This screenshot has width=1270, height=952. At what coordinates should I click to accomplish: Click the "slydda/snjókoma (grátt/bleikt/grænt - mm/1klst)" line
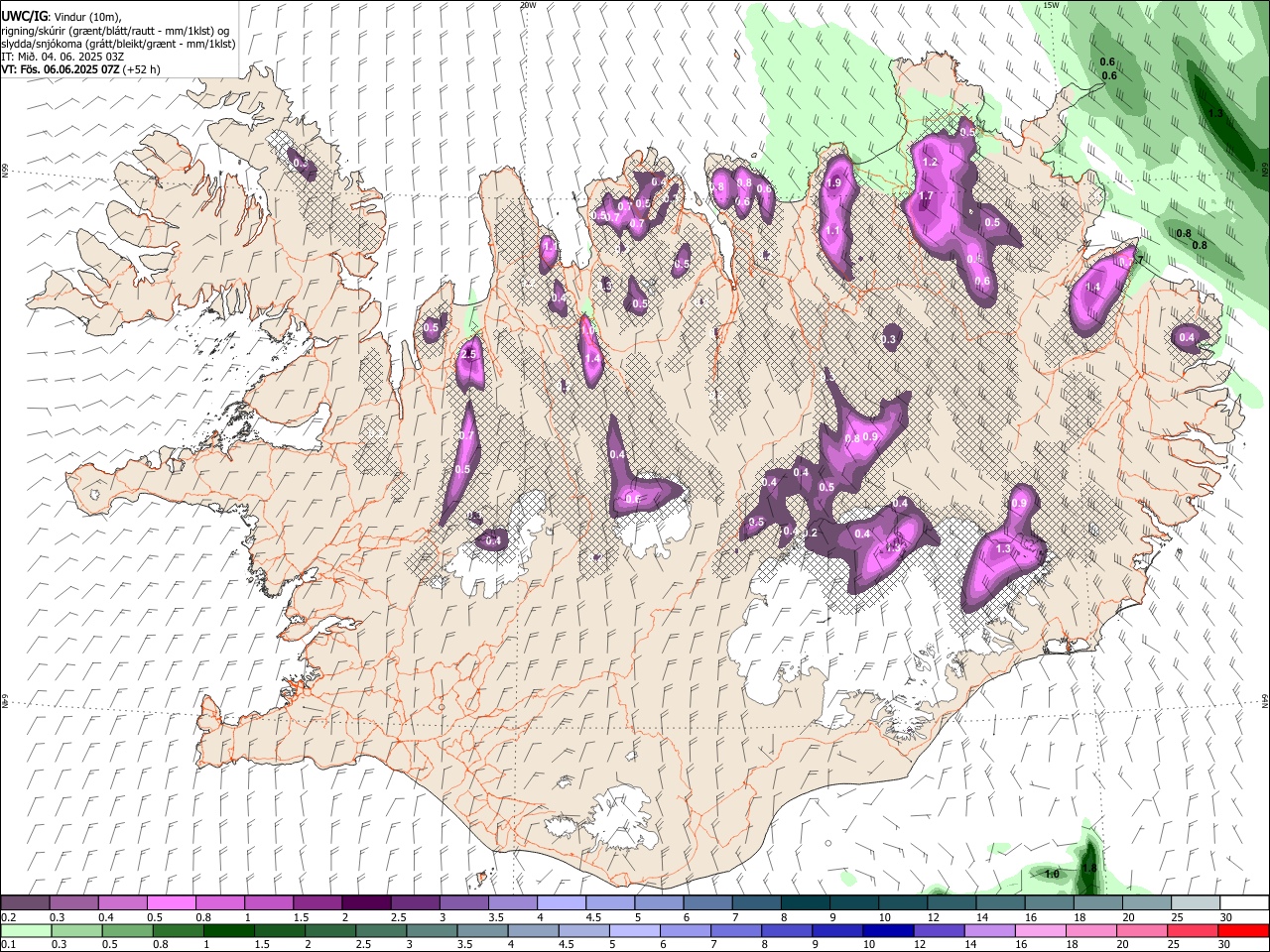118,44
